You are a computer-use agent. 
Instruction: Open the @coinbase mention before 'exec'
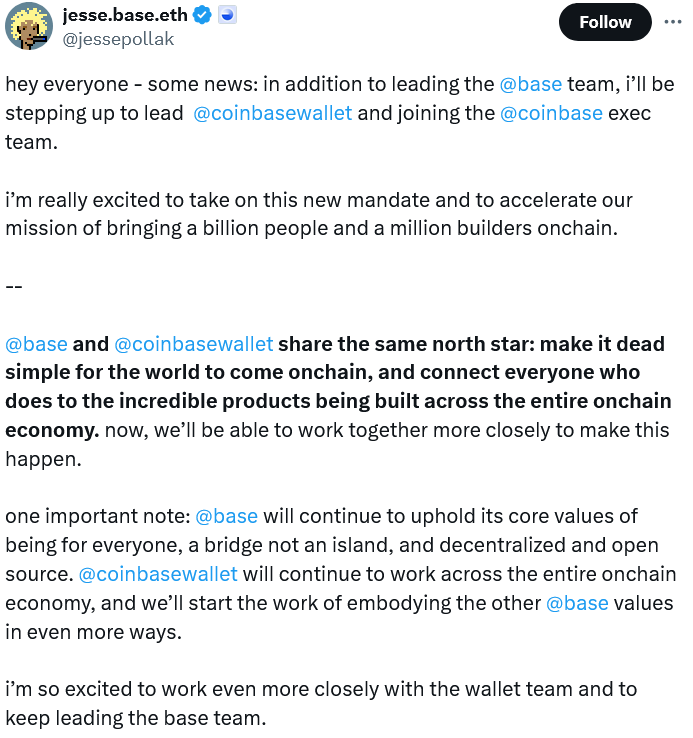[x=551, y=113]
